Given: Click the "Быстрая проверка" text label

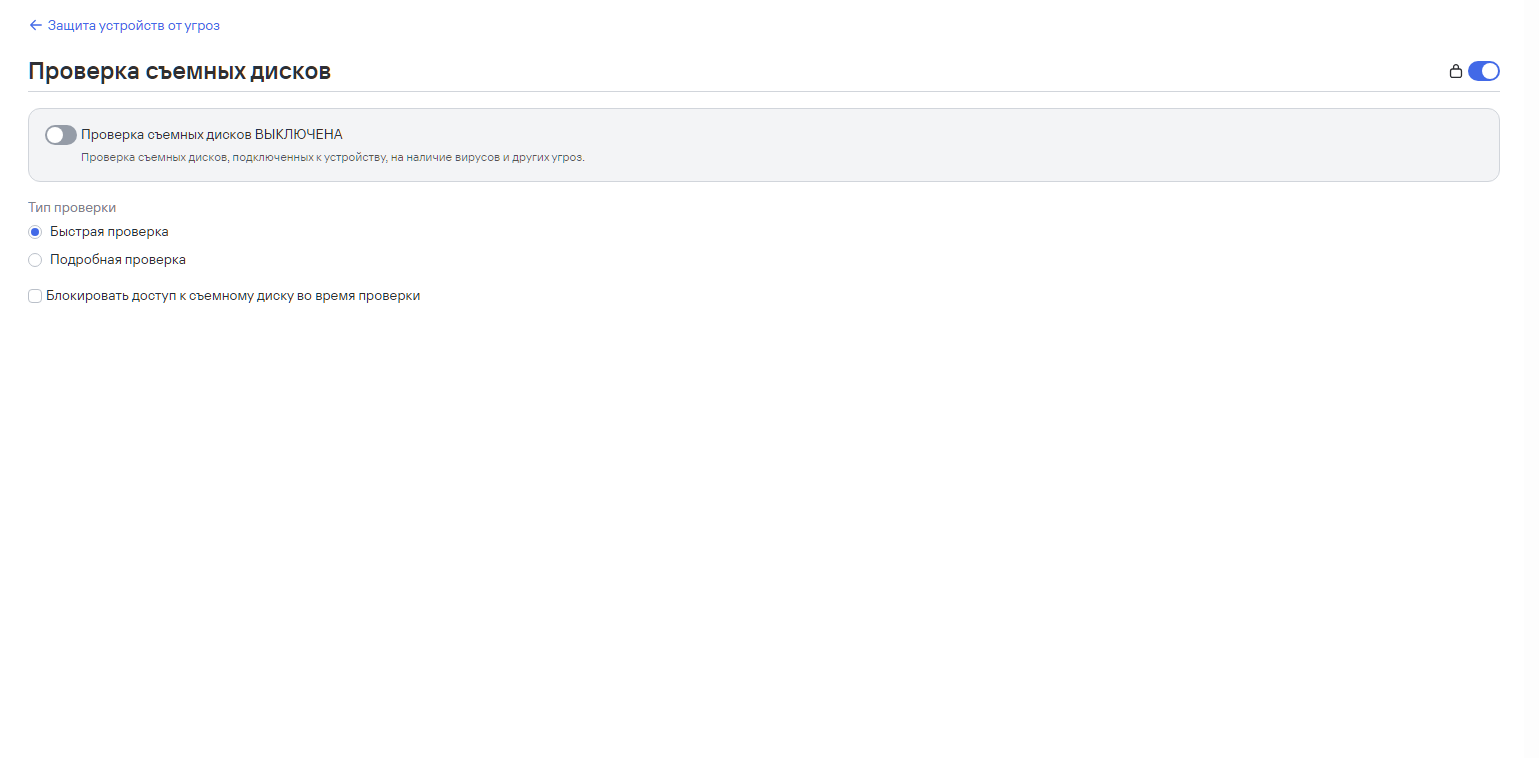Looking at the screenshot, I should pos(109,232).
